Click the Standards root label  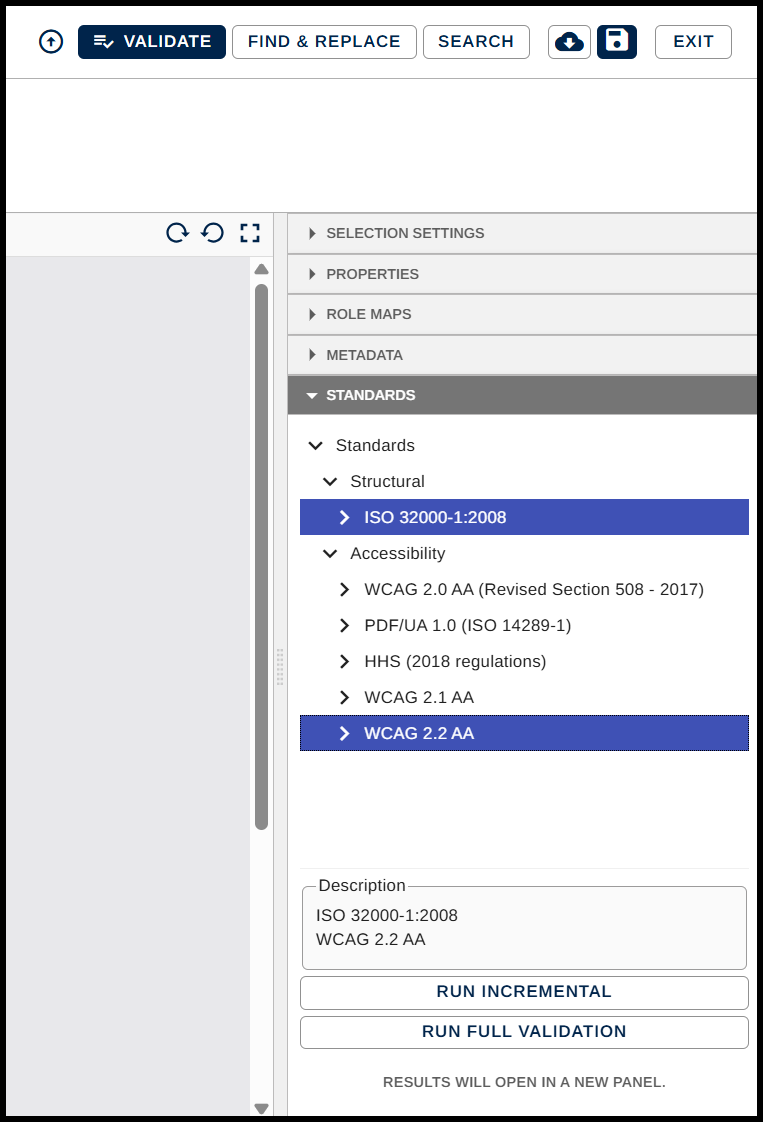[375, 446]
